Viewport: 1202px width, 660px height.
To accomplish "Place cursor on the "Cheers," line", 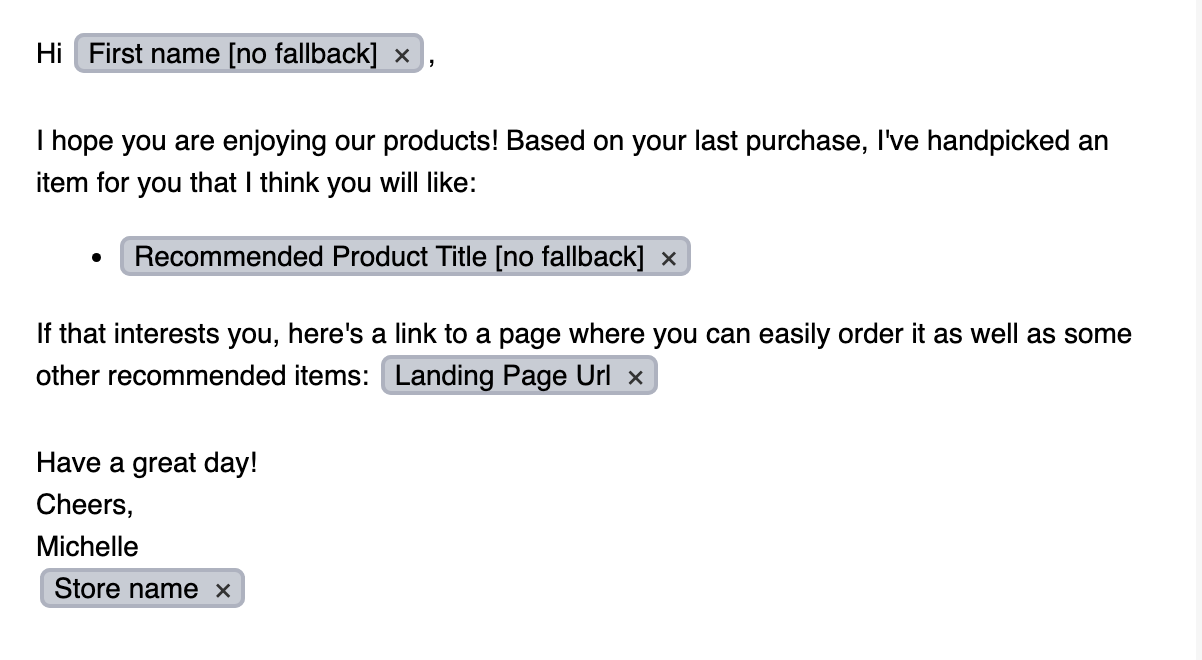I will point(84,505).
